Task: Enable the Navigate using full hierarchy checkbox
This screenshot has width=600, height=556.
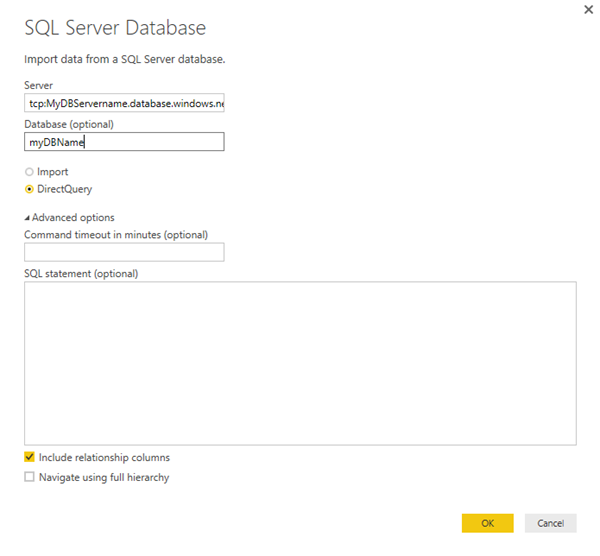Action: pos(29,477)
